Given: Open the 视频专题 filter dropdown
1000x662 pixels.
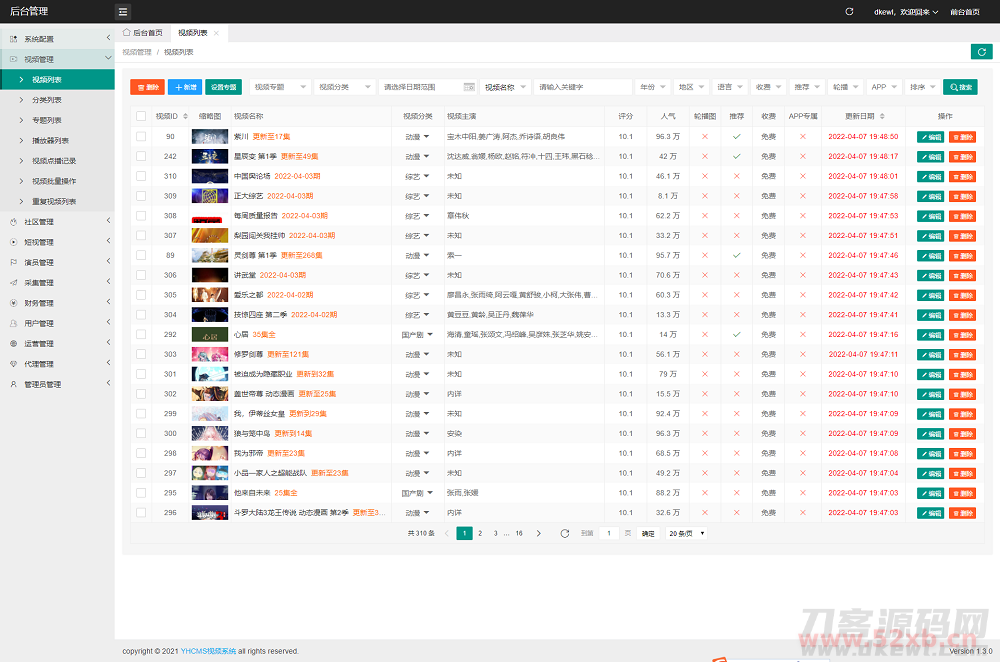Looking at the screenshot, I should 279,87.
